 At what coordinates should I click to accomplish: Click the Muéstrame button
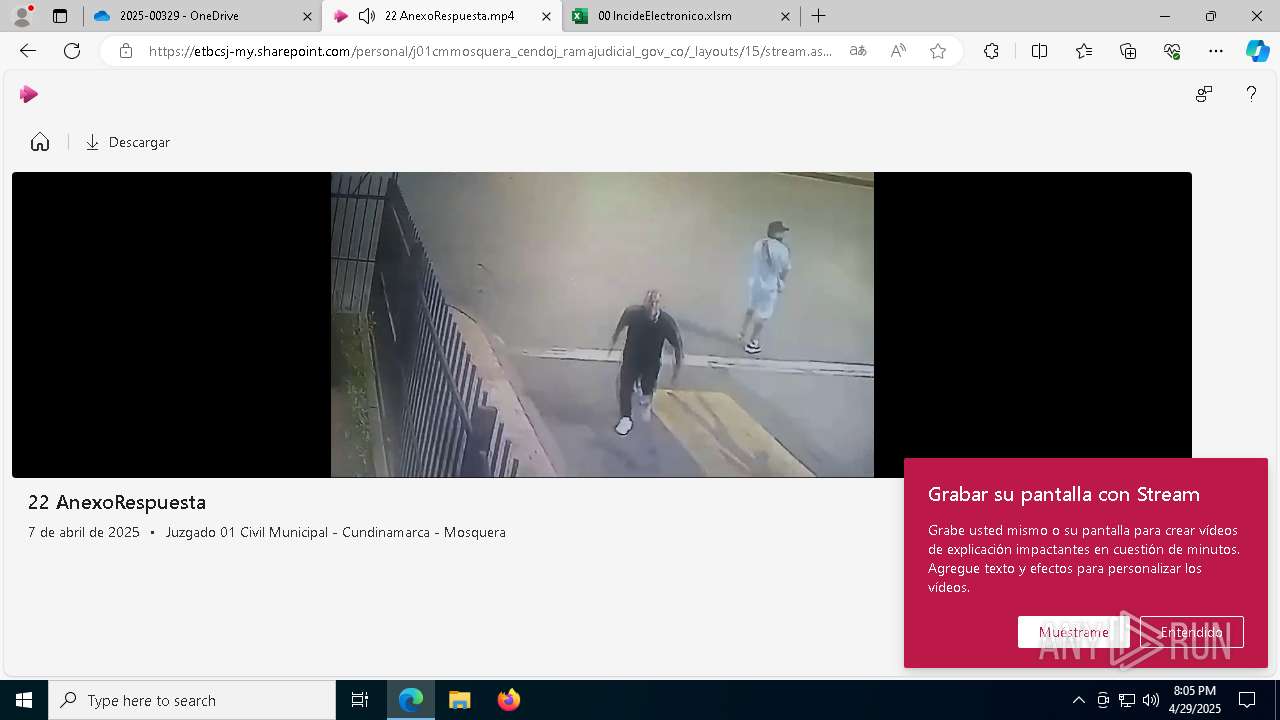click(1074, 632)
